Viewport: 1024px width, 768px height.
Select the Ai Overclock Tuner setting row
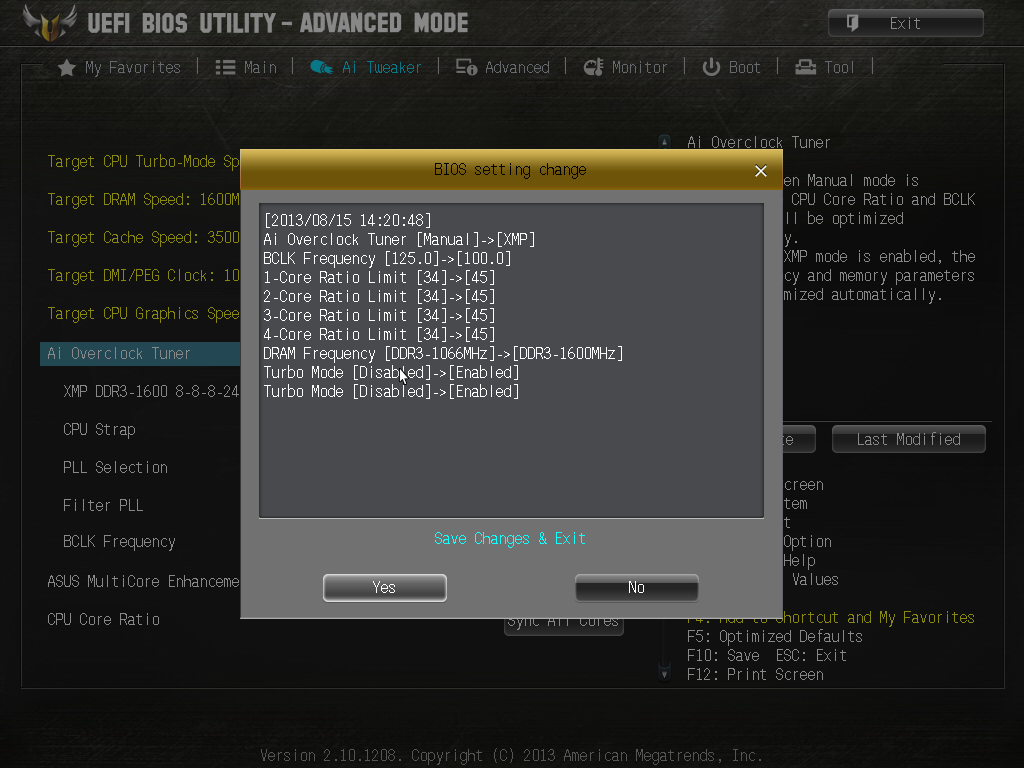point(140,353)
